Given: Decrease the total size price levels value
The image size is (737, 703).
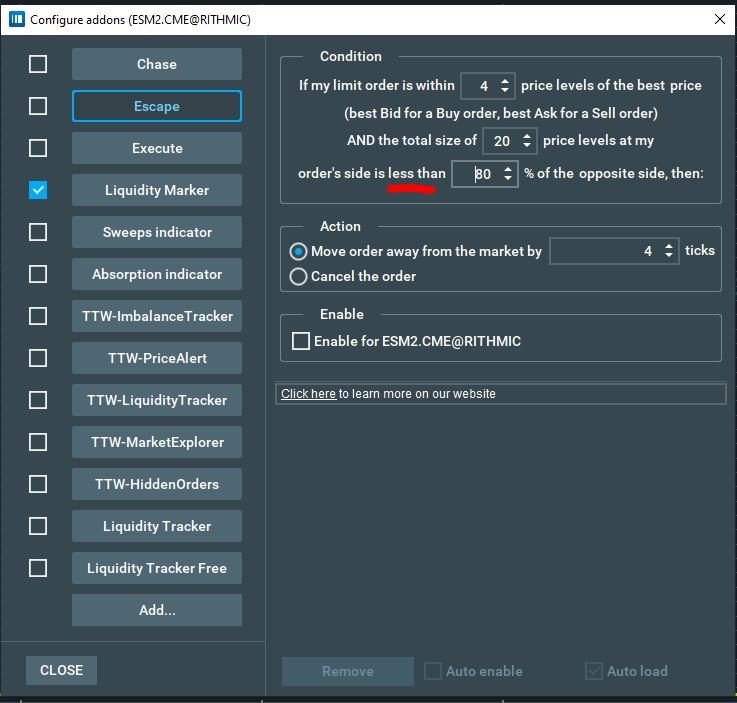Looking at the screenshot, I should tap(527, 146).
